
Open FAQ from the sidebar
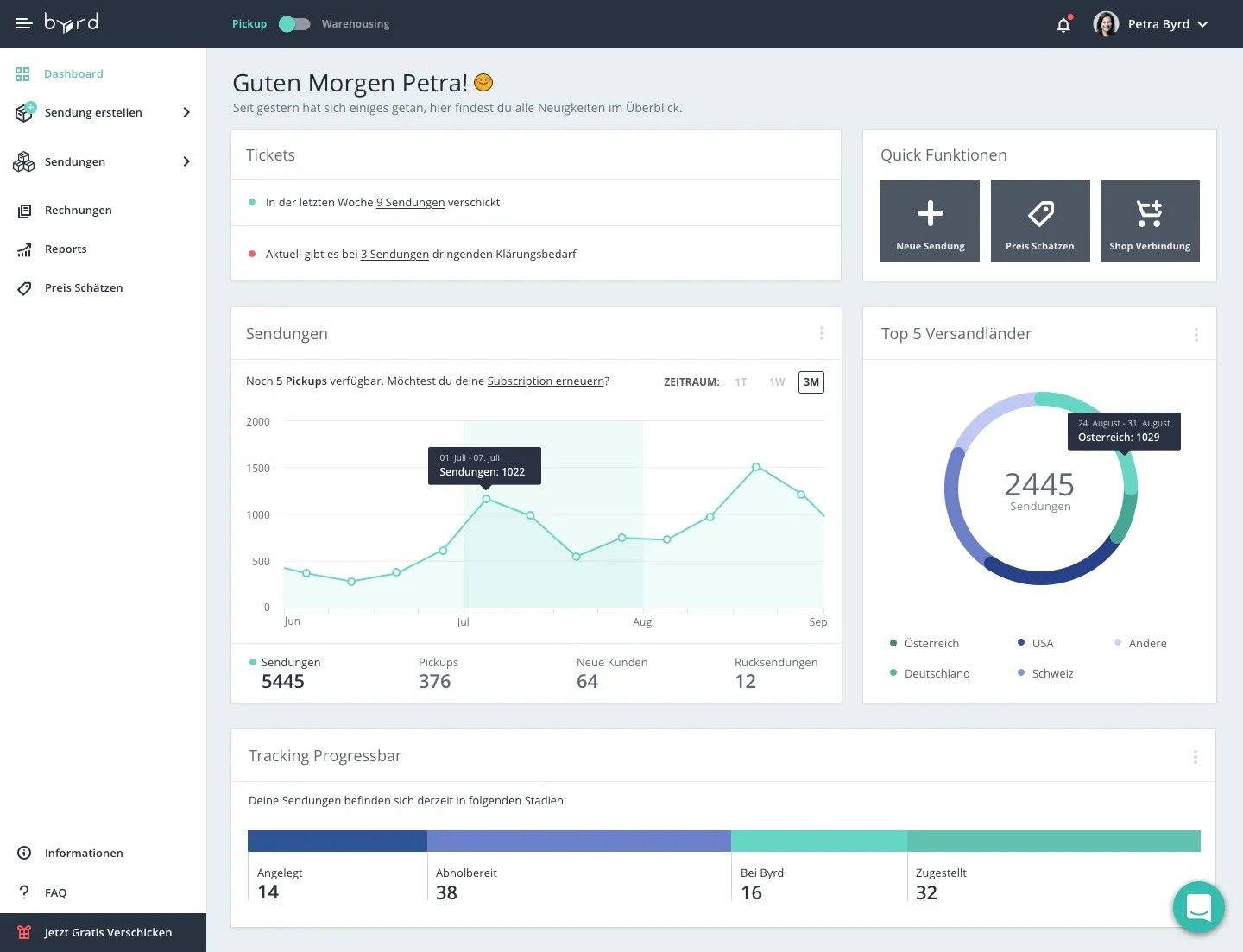[55, 892]
